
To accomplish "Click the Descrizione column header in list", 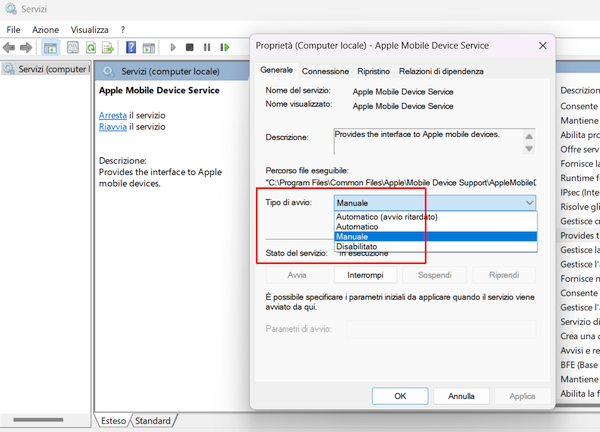I will pyautogui.click(x=579, y=90).
